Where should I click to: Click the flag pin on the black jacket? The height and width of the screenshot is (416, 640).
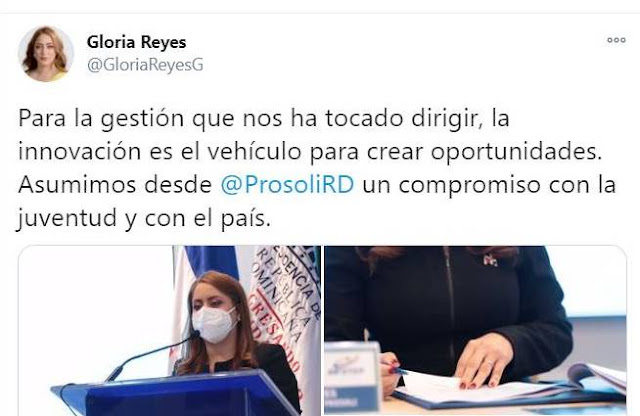491,260
